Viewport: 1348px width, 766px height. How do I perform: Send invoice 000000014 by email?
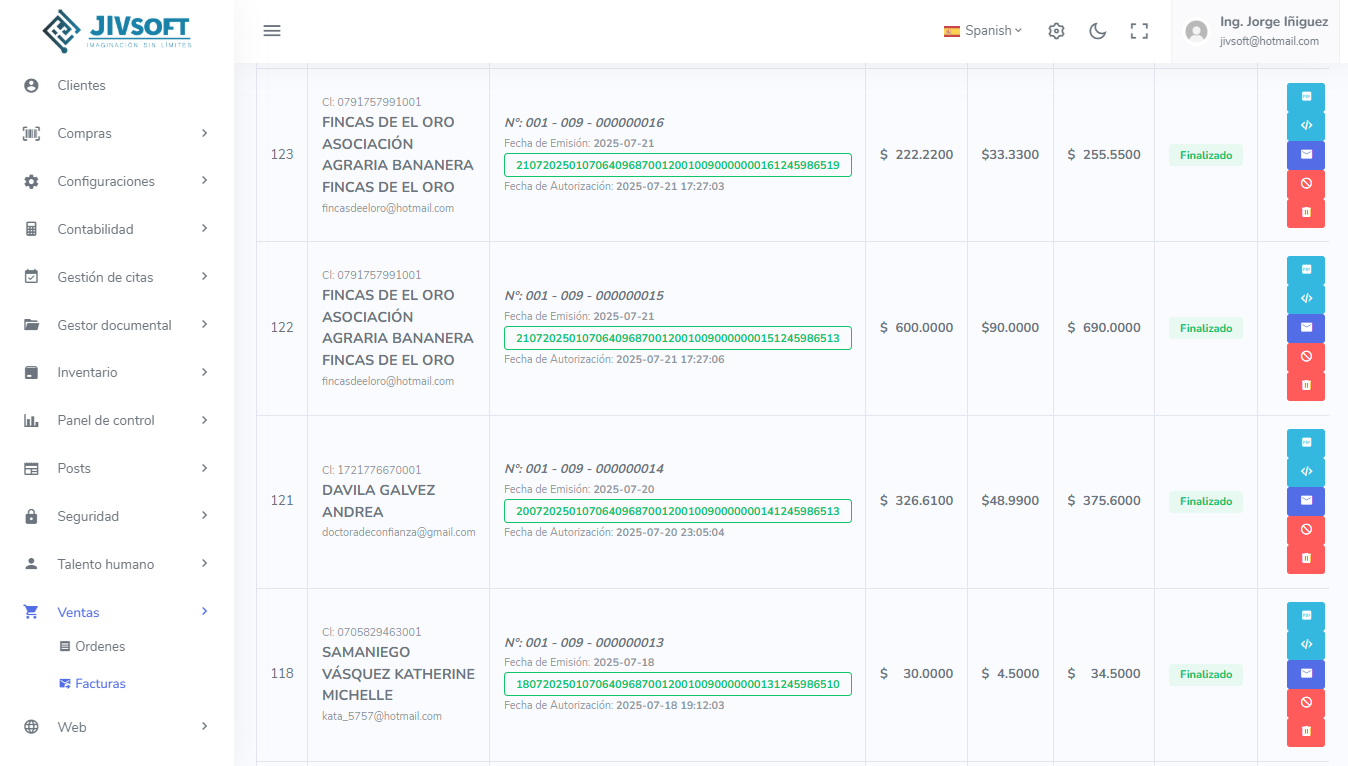(x=1305, y=501)
